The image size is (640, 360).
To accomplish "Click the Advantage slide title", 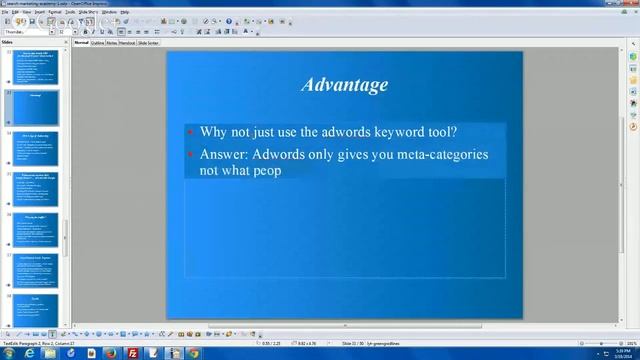I will coord(345,84).
